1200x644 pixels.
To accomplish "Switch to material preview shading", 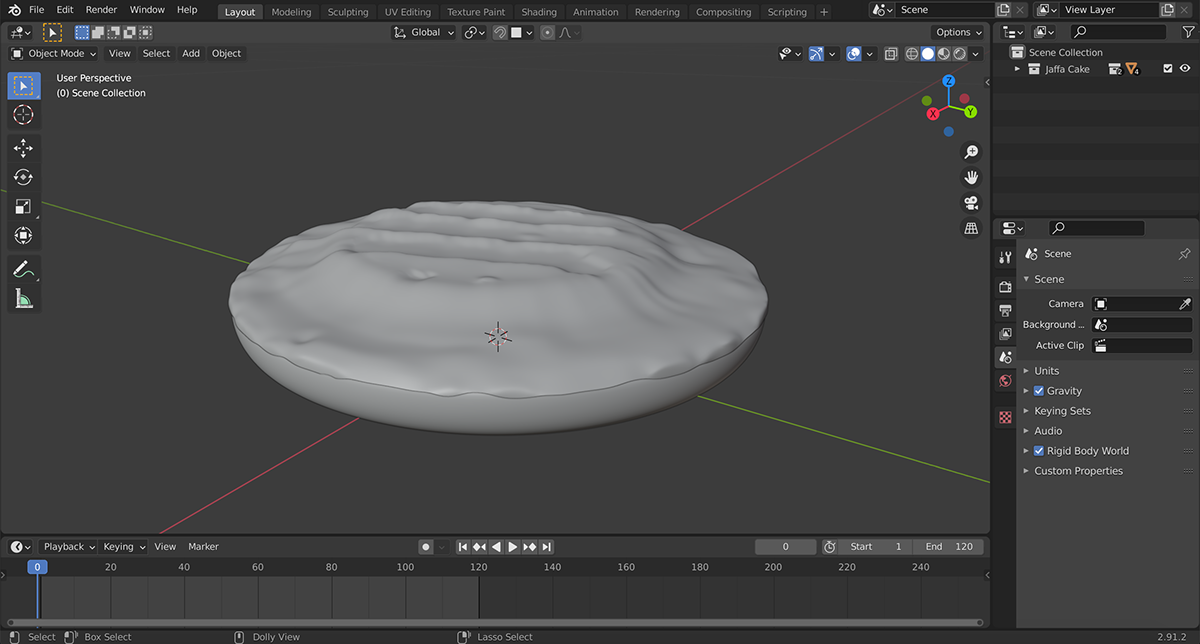I will tap(944, 54).
